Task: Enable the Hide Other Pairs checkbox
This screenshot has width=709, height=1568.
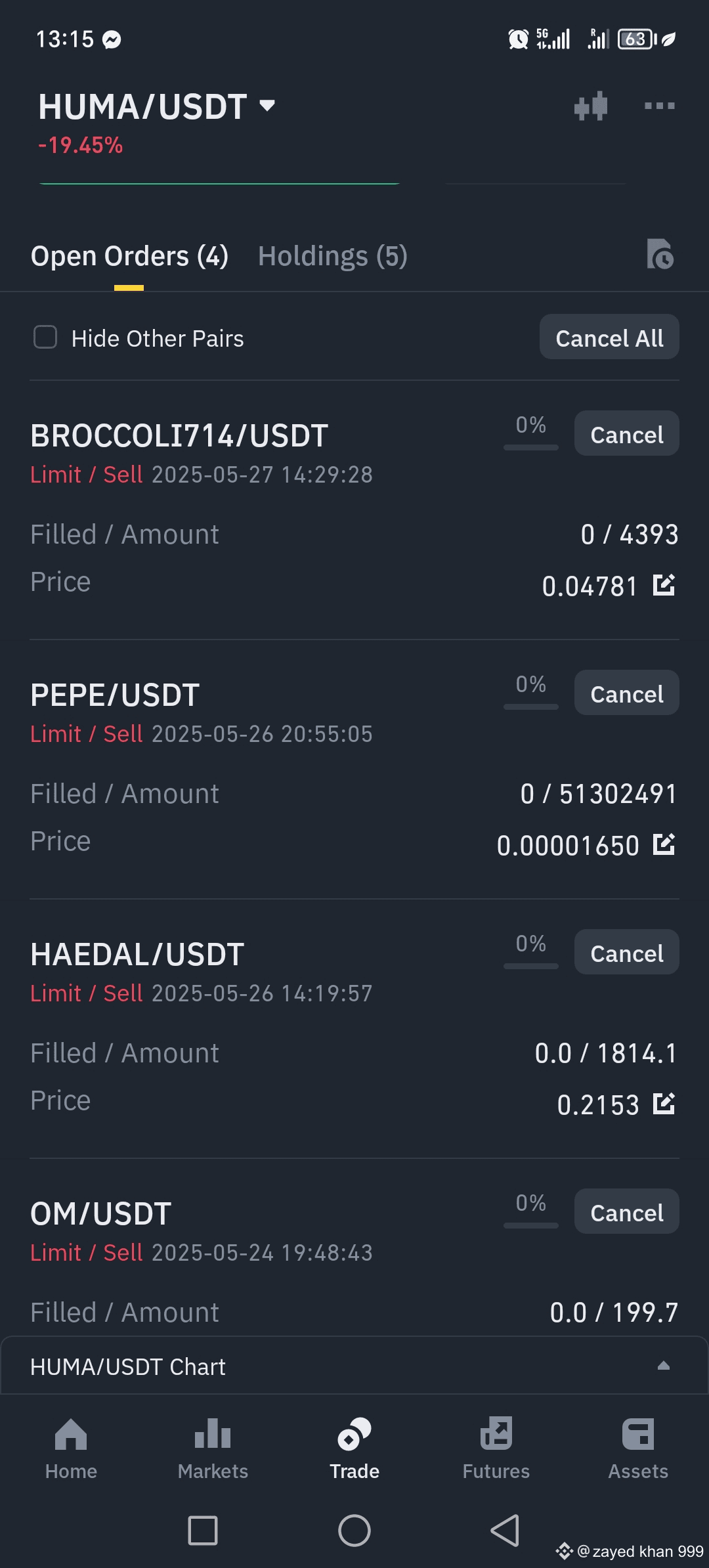Action: point(45,338)
